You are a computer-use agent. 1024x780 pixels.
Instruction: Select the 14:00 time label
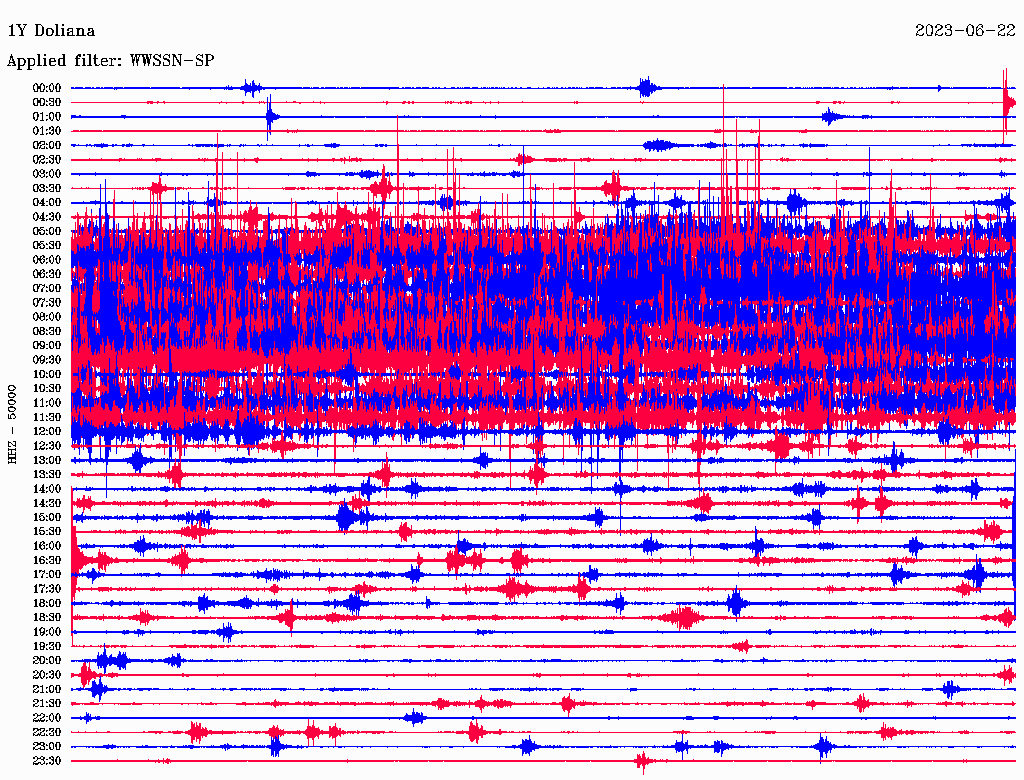[47, 489]
